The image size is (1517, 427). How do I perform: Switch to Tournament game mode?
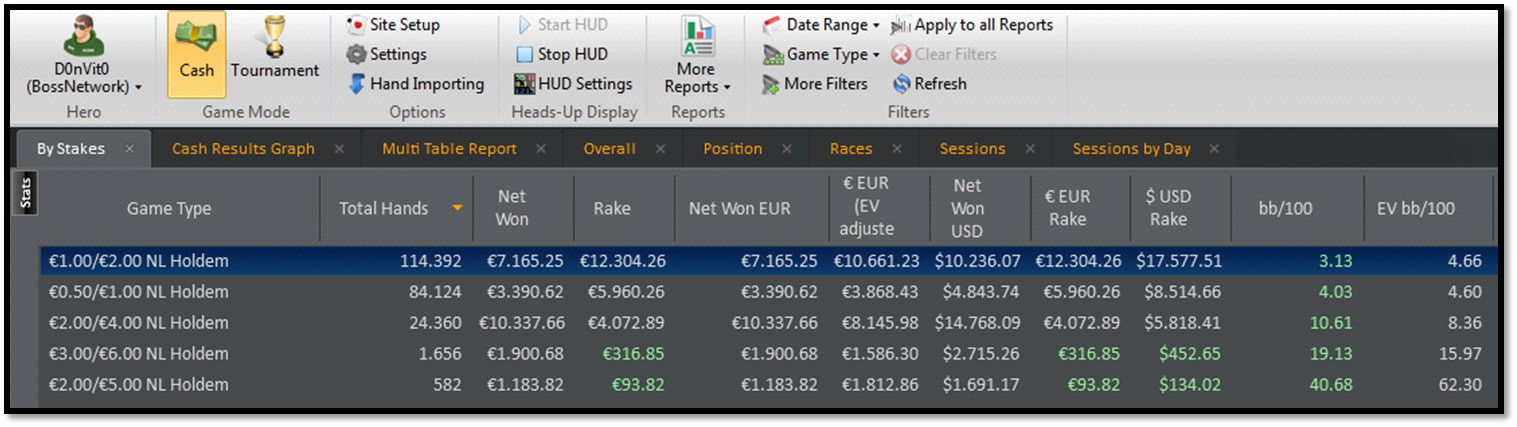[275, 54]
